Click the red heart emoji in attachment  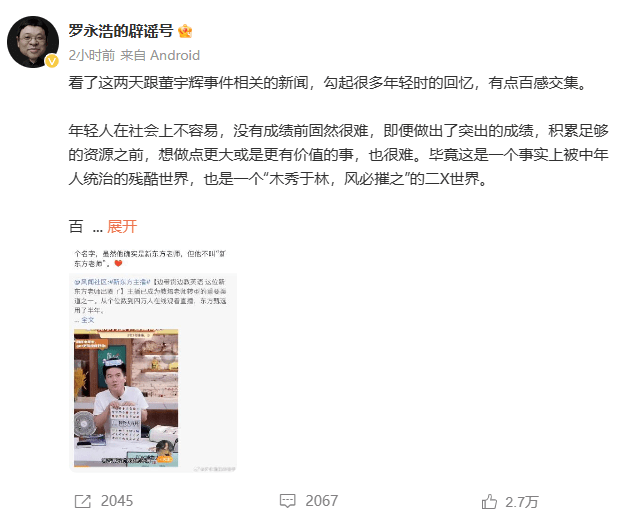tap(118, 263)
